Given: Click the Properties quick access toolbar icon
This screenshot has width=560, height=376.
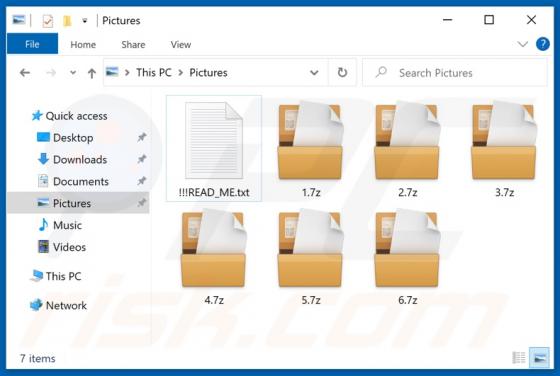Looking at the screenshot, I should click(48, 21).
